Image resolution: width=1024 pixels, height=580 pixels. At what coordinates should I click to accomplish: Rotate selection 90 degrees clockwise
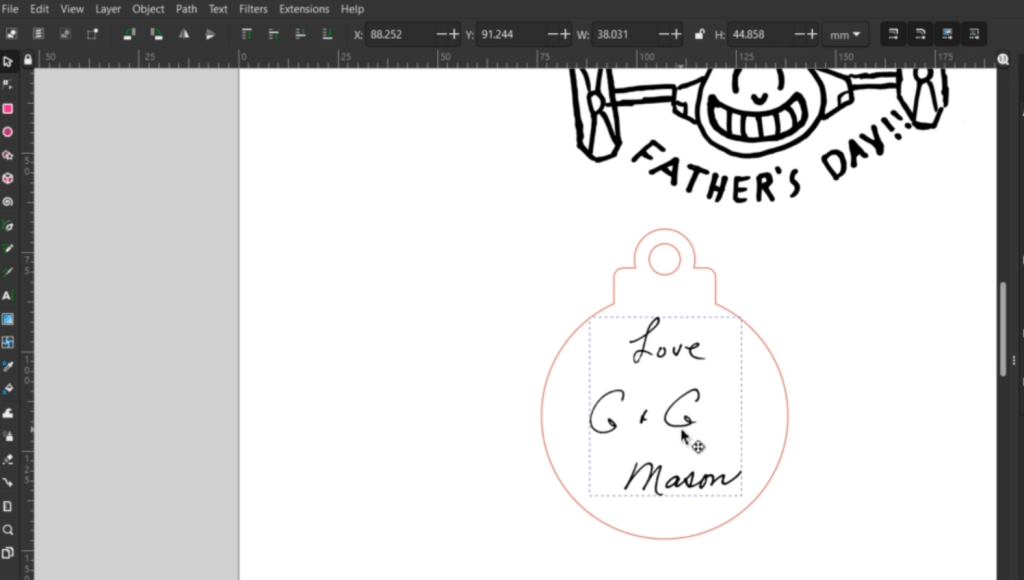tap(155, 34)
